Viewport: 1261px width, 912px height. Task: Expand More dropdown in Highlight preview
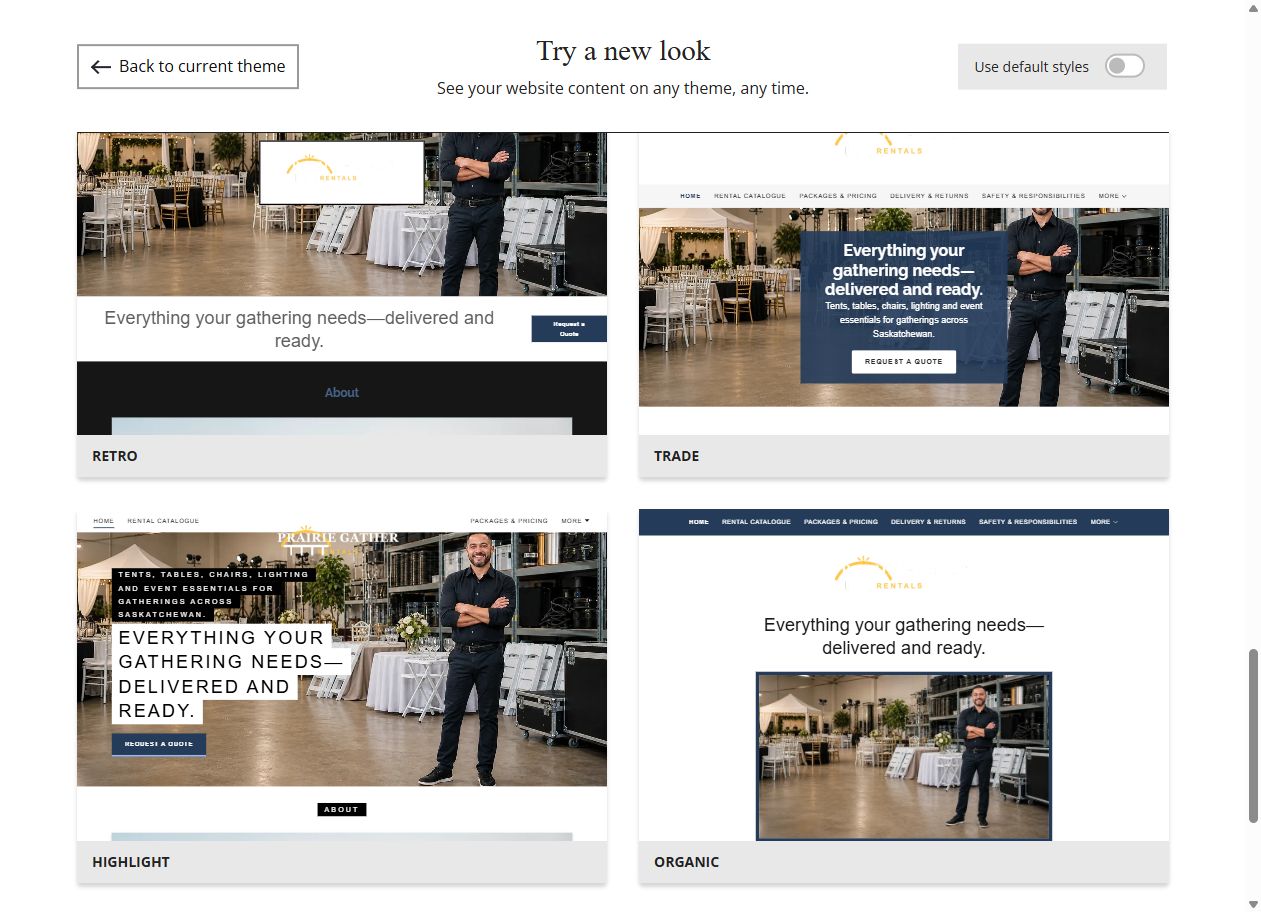point(575,521)
